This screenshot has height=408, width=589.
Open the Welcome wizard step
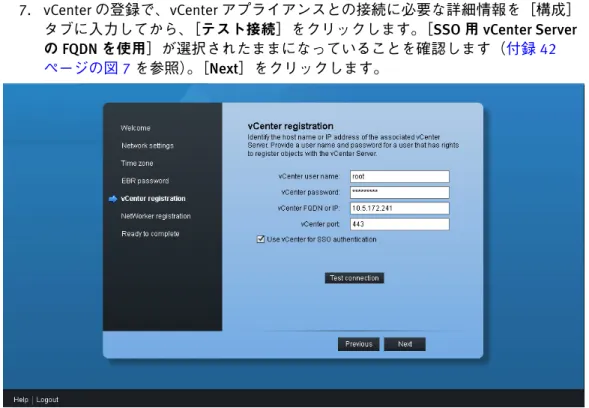(x=135, y=128)
